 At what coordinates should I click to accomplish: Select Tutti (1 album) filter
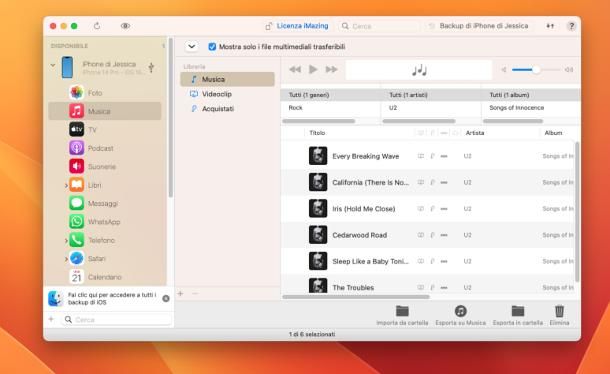pyautogui.click(x=531, y=95)
